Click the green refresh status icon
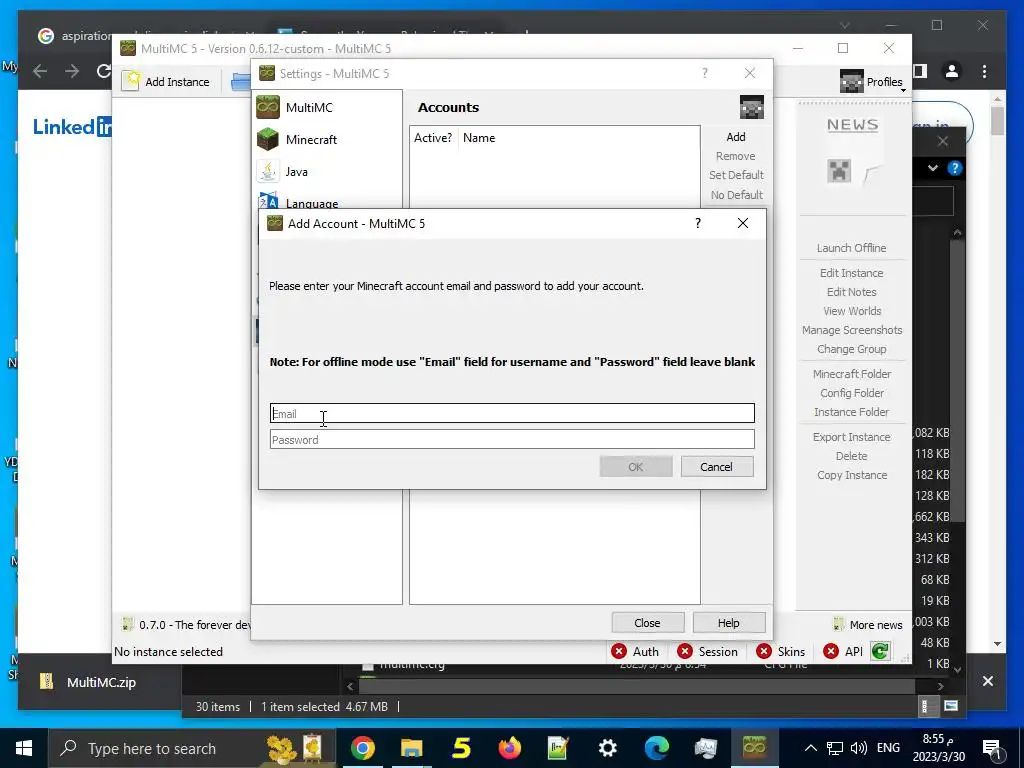1024x768 pixels. click(880, 651)
